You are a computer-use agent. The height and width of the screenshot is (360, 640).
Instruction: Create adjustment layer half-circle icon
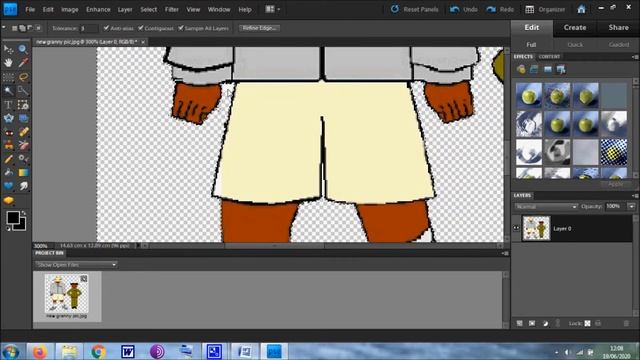coord(545,323)
